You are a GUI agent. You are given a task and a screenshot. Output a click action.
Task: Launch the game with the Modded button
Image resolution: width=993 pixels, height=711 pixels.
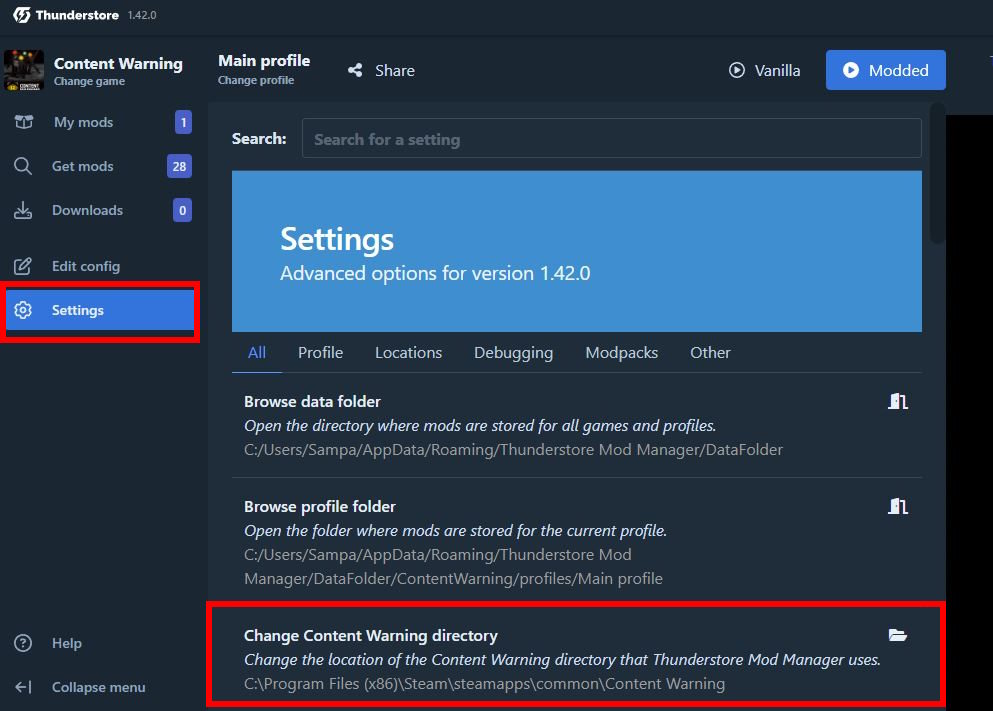(x=885, y=70)
